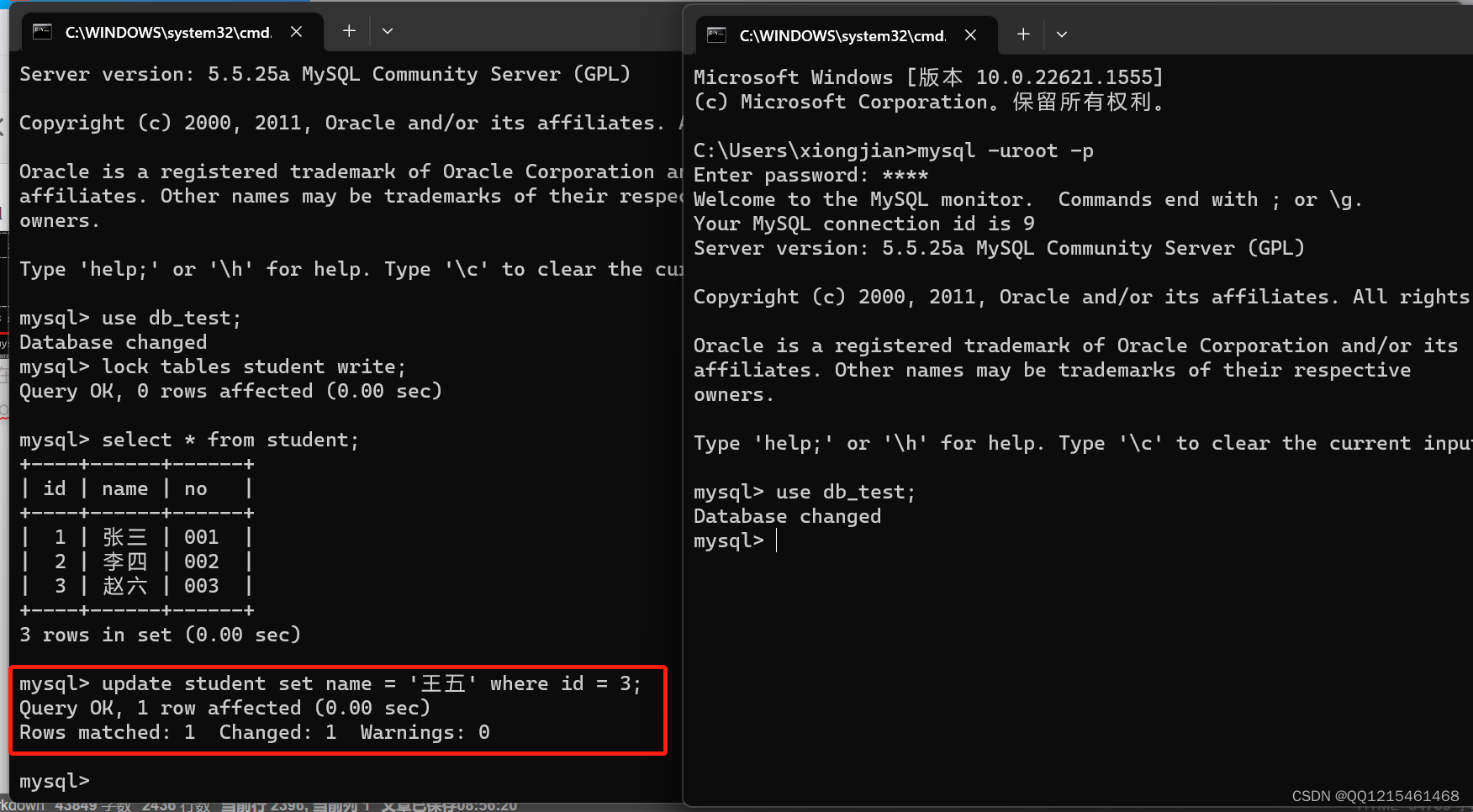Click the bottom mysql> prompt in left terminal
Image resolution: width=1473 pixels, height=812 pixels.
pyautogui.click(x=55, y=781)
